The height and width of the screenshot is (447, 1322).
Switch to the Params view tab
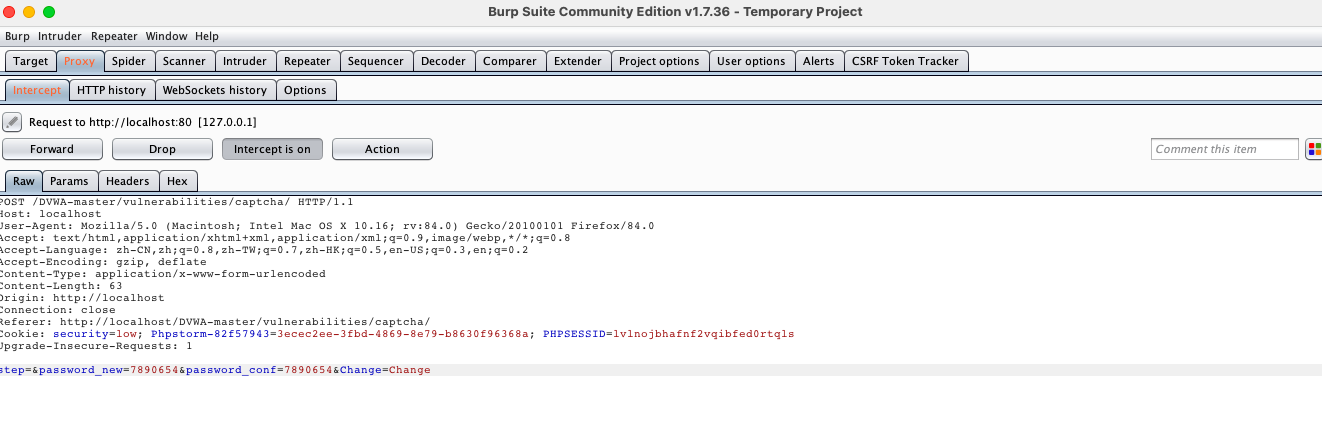(70, 181)
